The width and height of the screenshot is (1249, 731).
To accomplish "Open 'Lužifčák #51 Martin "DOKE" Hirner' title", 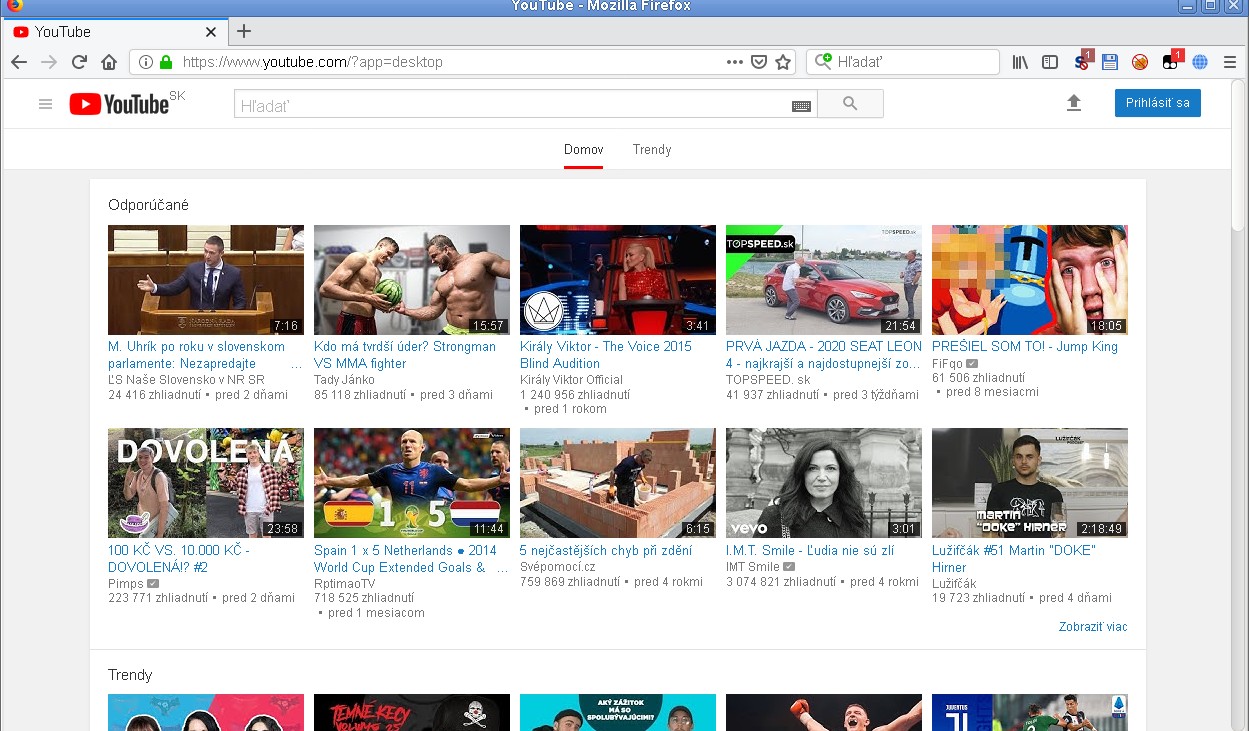I will coord(1014,559).
